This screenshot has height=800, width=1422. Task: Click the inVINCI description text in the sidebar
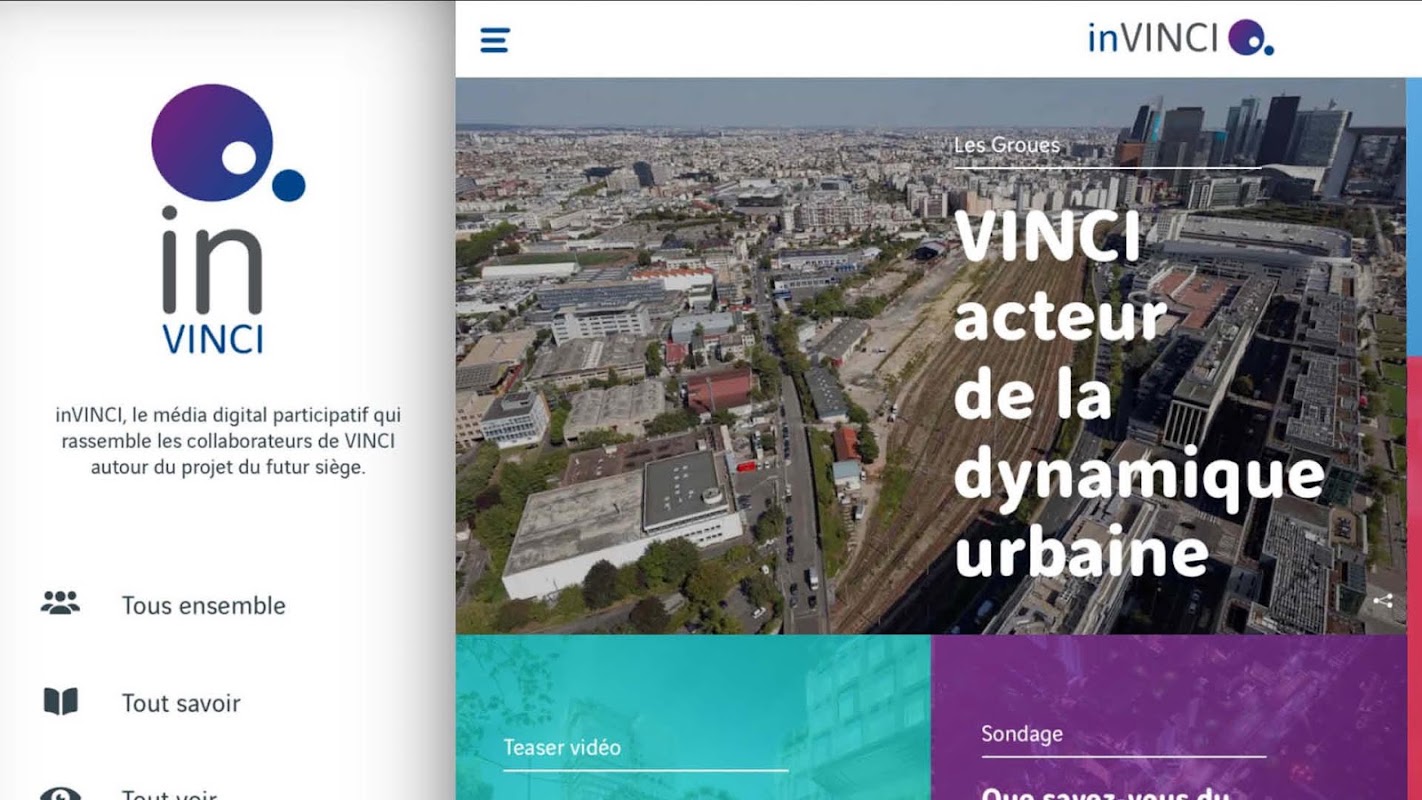point(228,440)
